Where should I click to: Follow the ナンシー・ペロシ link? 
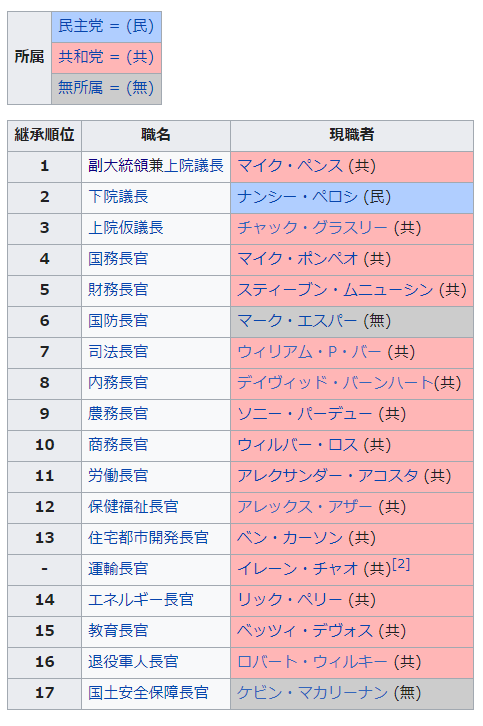(298, 197)
